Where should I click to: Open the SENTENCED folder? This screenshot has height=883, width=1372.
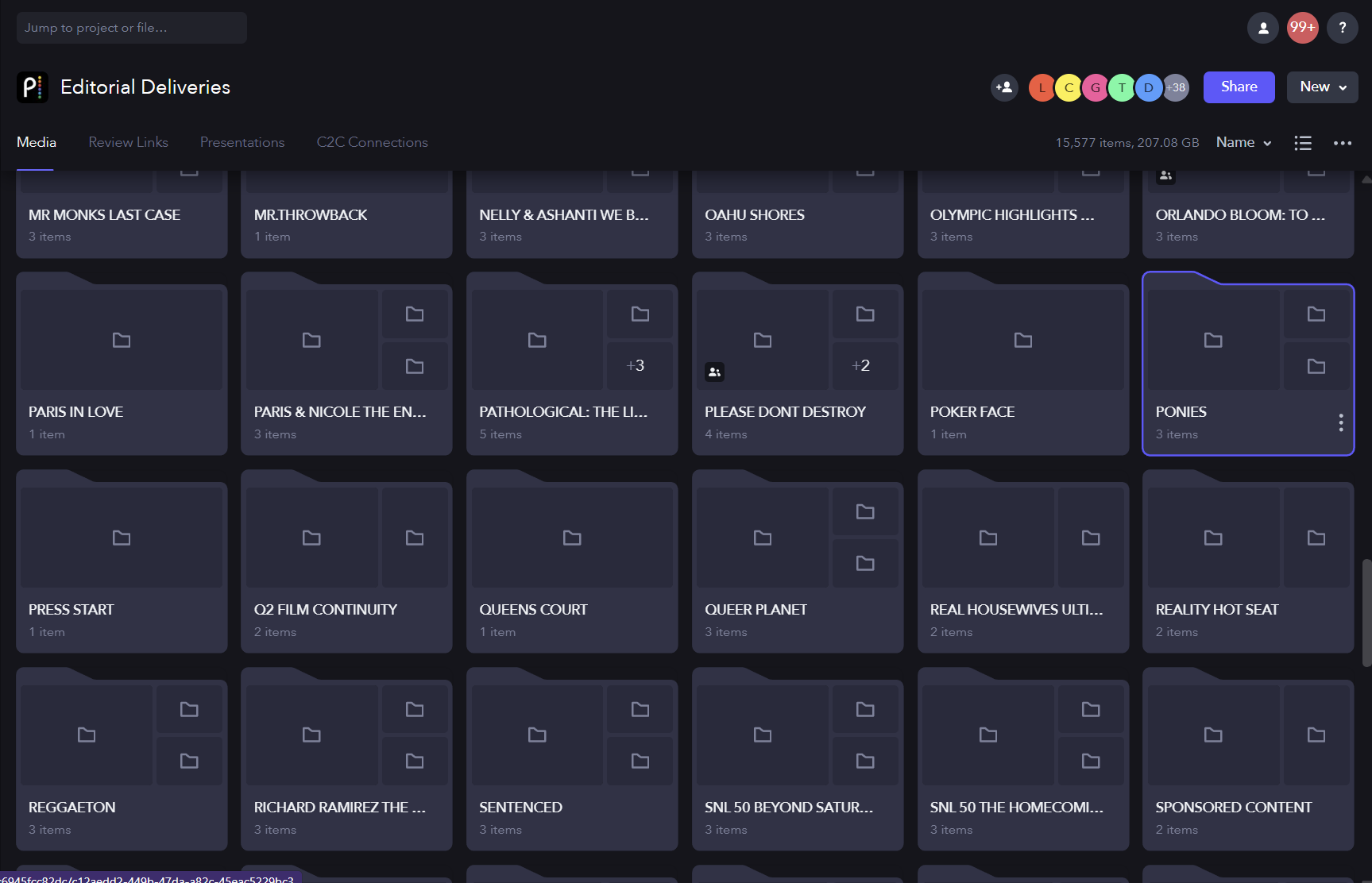(572, 759)
